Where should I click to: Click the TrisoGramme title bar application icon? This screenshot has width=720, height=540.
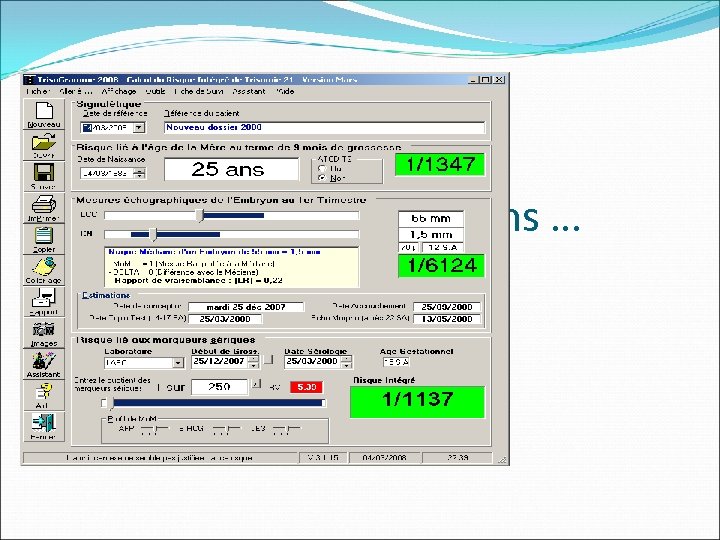coord(29,80)
